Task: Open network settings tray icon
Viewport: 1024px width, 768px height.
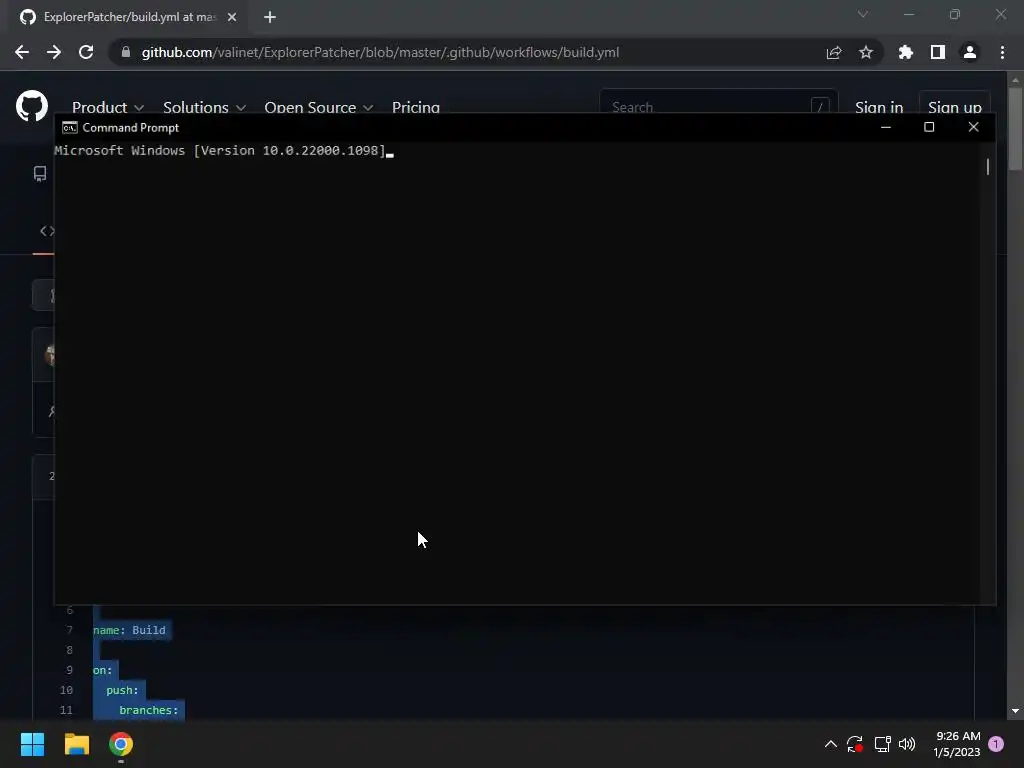Action: [882, 744]
